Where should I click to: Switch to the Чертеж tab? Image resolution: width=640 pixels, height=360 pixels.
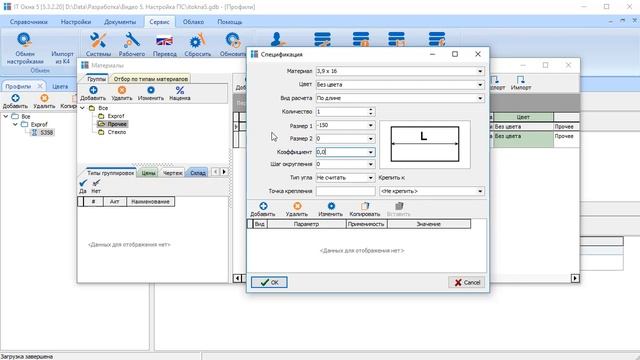tap(173, 173)
